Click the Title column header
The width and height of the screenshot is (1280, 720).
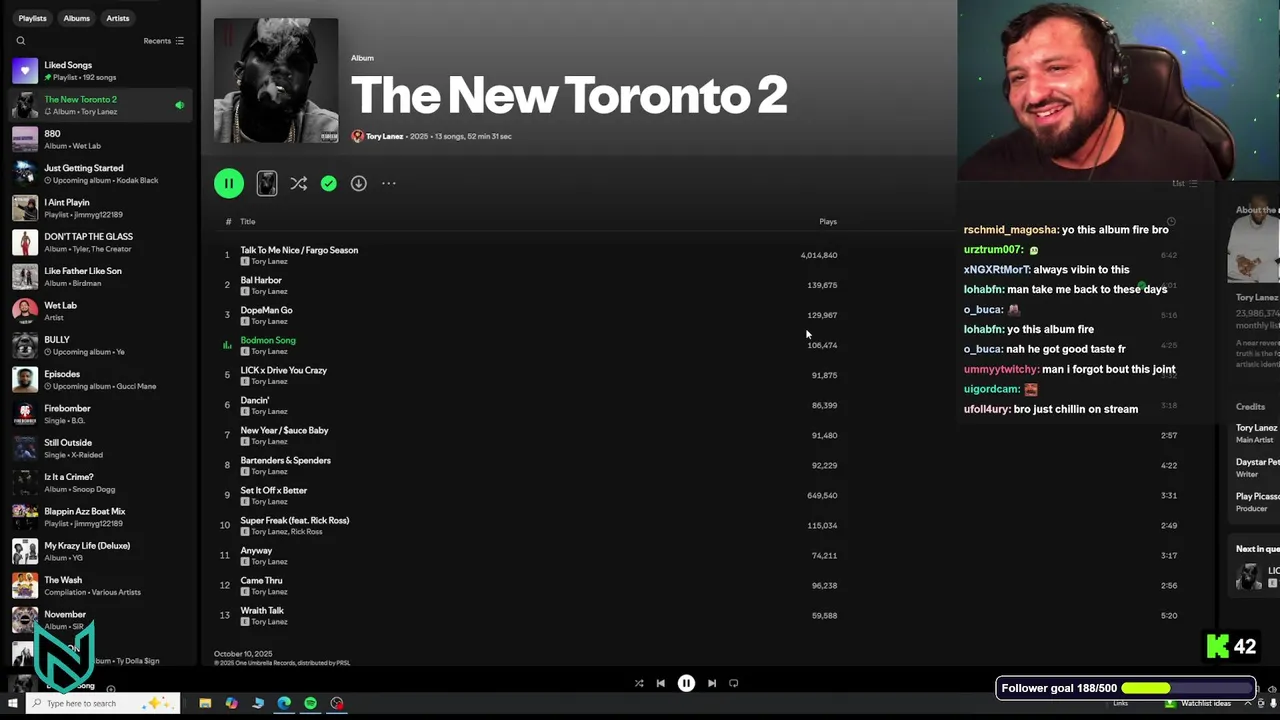pyautogui.click(x=247, y=221)
